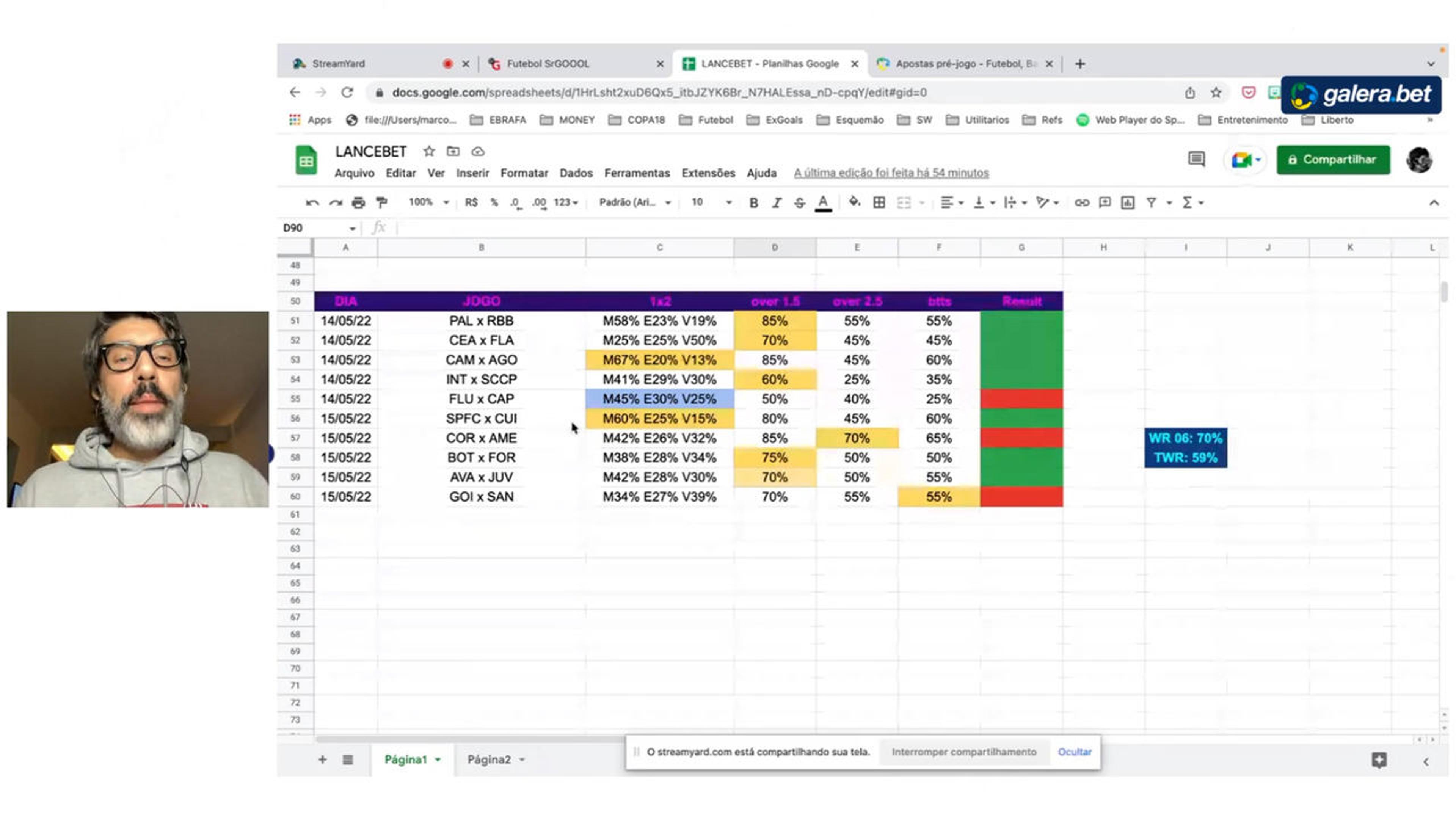The width and height of the screenshot is (1456, 819).
Task: Collapse the toolbar with the caret
Action: click(x=1434, y=202)
